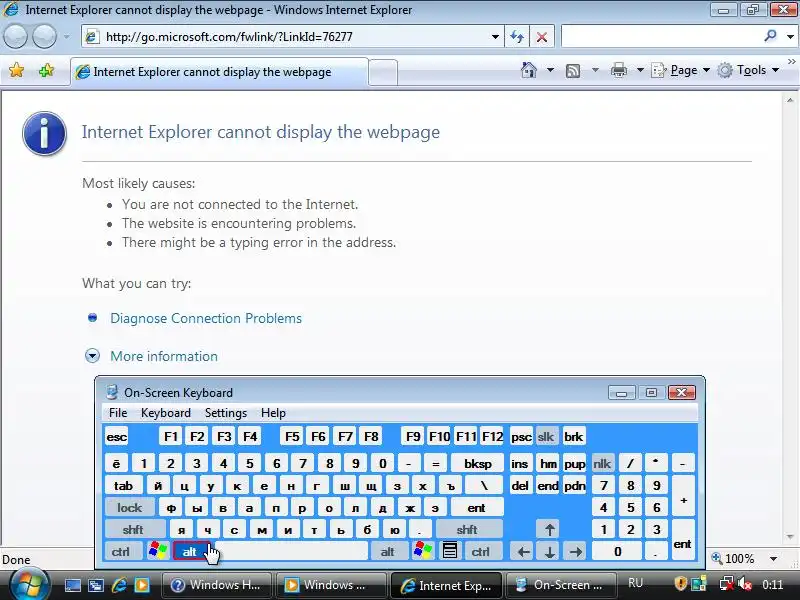Open the Settings menu in On-Screen Keyboard
Image resolution: width=800 pixels, height=600 pixels.
point(226,413)
